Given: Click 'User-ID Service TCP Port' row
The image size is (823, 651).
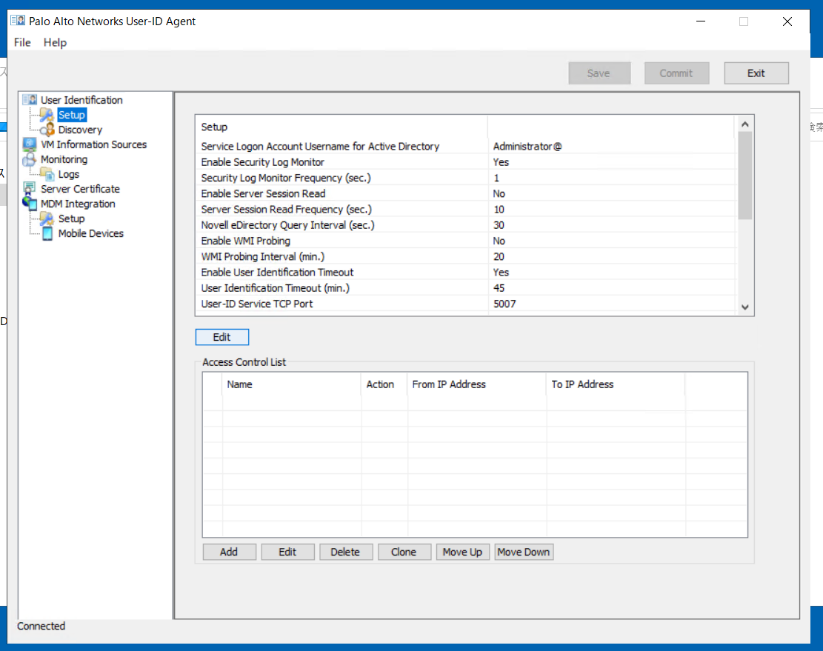Looking at the screenshot, I should tap(467, 304).
